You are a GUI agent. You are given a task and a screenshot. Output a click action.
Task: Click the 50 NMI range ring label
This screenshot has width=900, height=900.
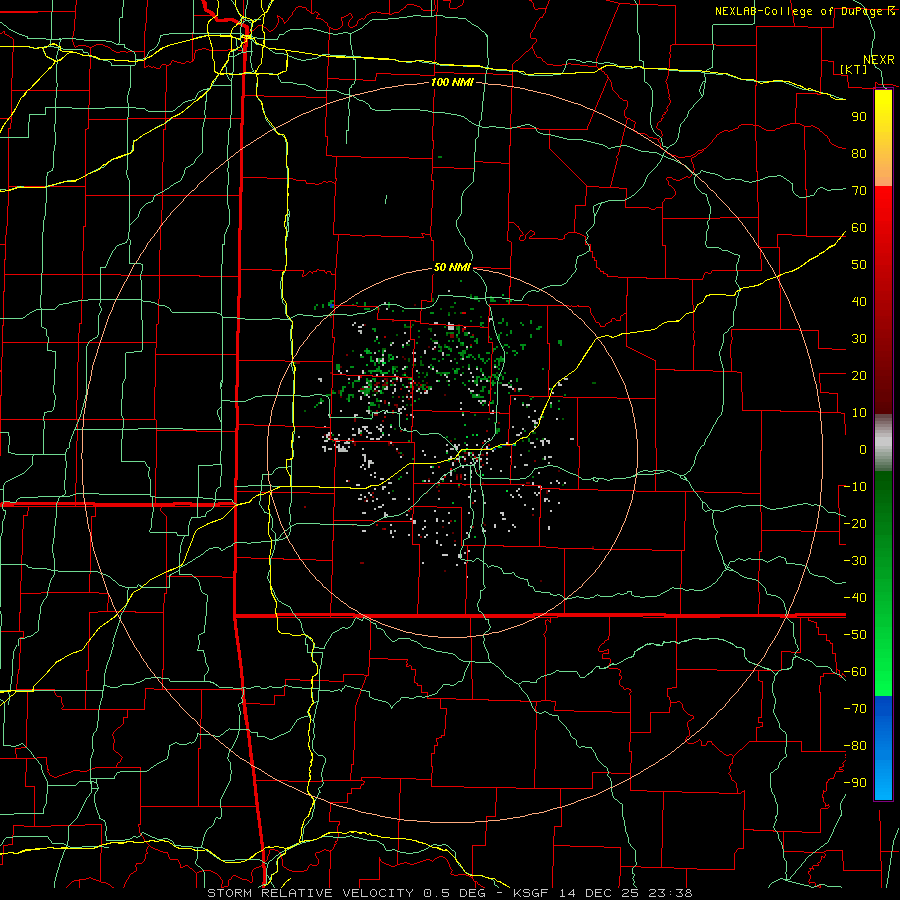tap(452, 267)
